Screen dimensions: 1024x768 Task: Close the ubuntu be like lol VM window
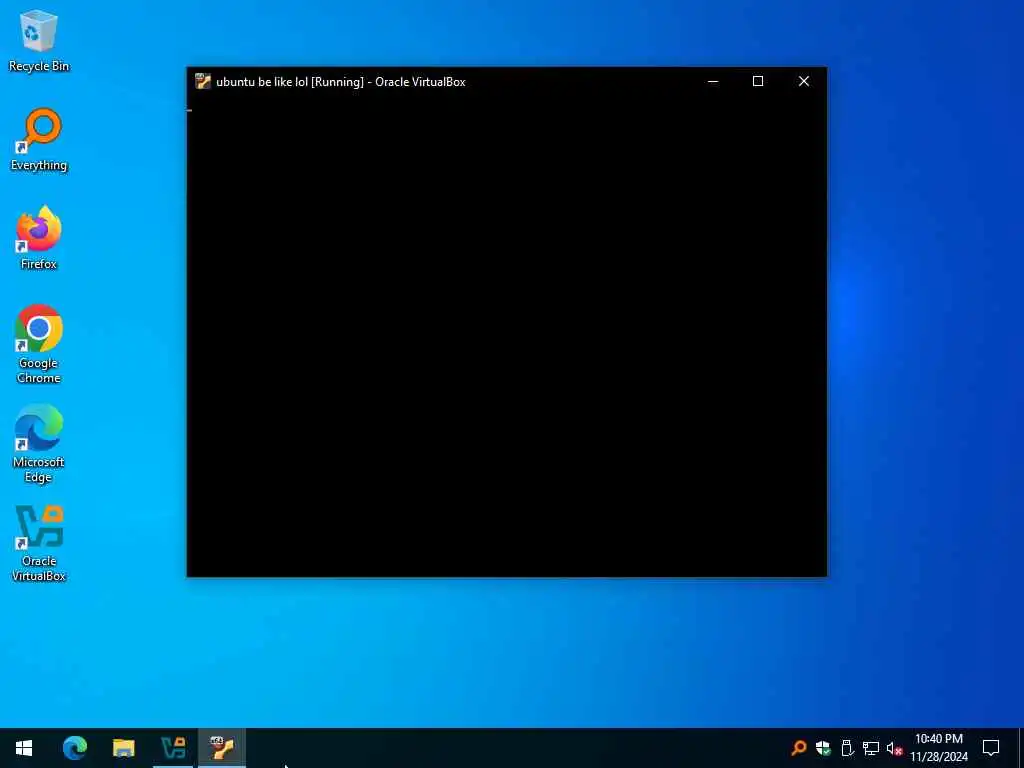coord(804,82)
